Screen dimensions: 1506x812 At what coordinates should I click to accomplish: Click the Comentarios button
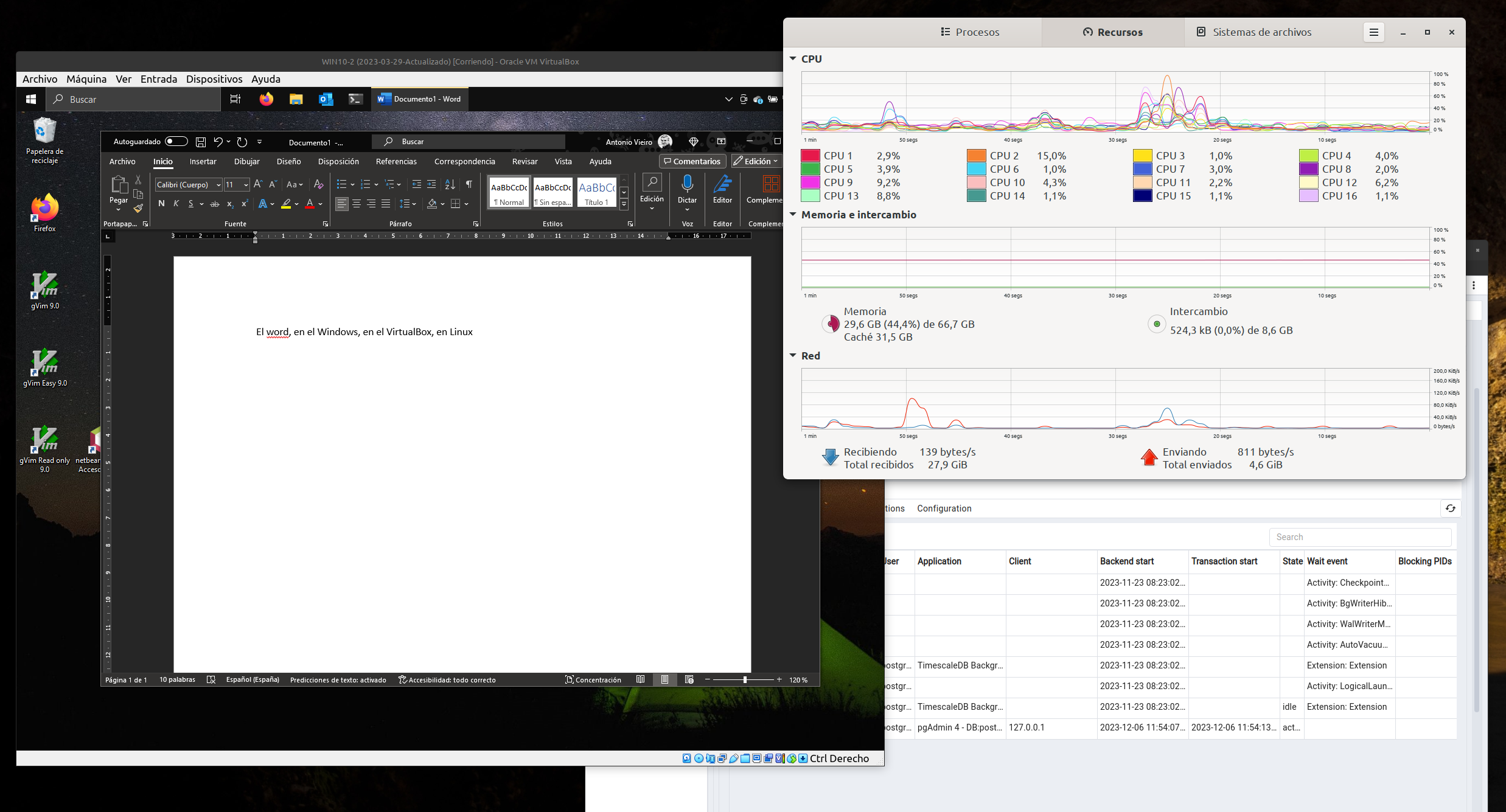click(692, 161)
